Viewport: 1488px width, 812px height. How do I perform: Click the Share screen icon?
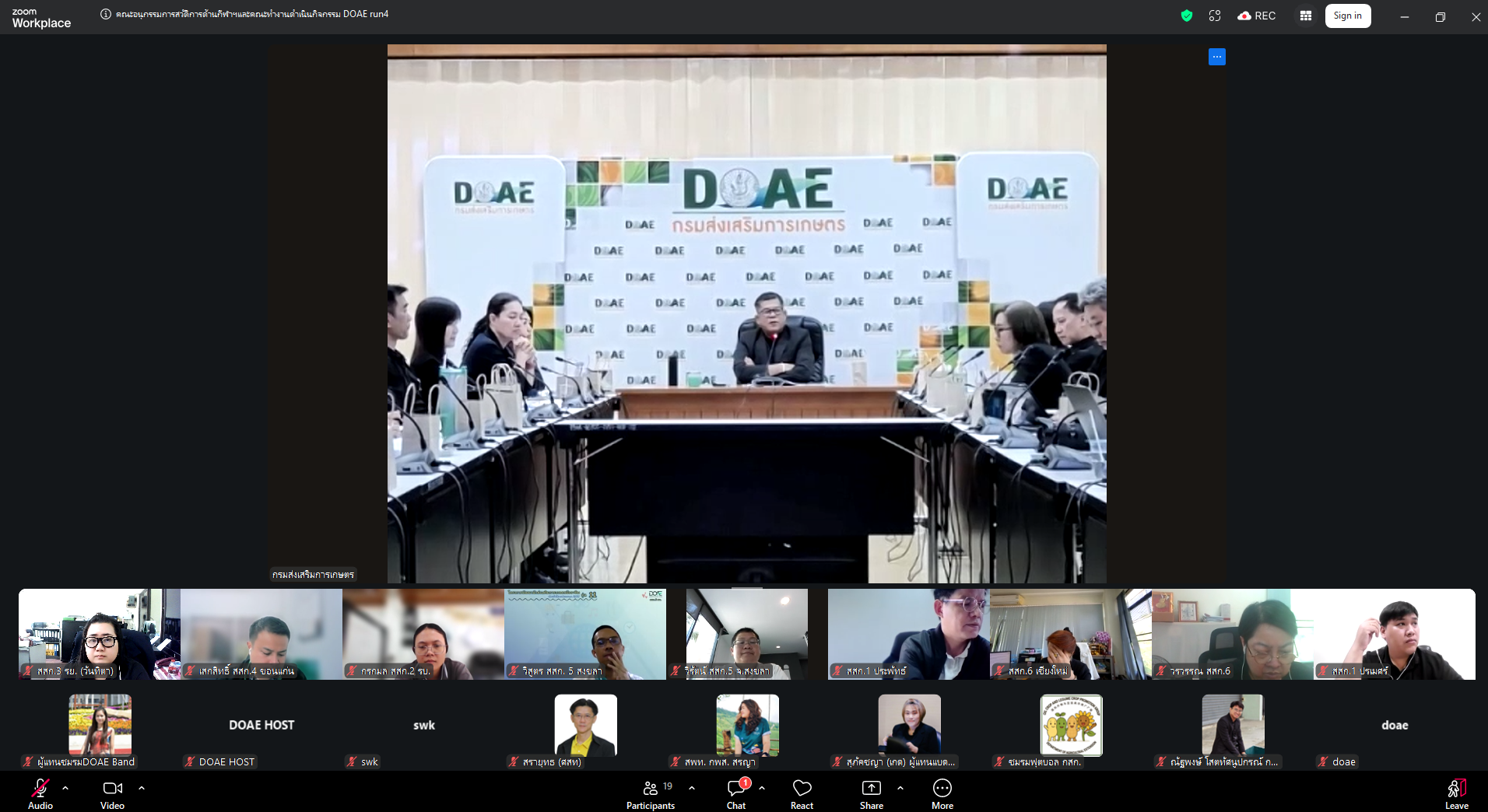point(871,793)
